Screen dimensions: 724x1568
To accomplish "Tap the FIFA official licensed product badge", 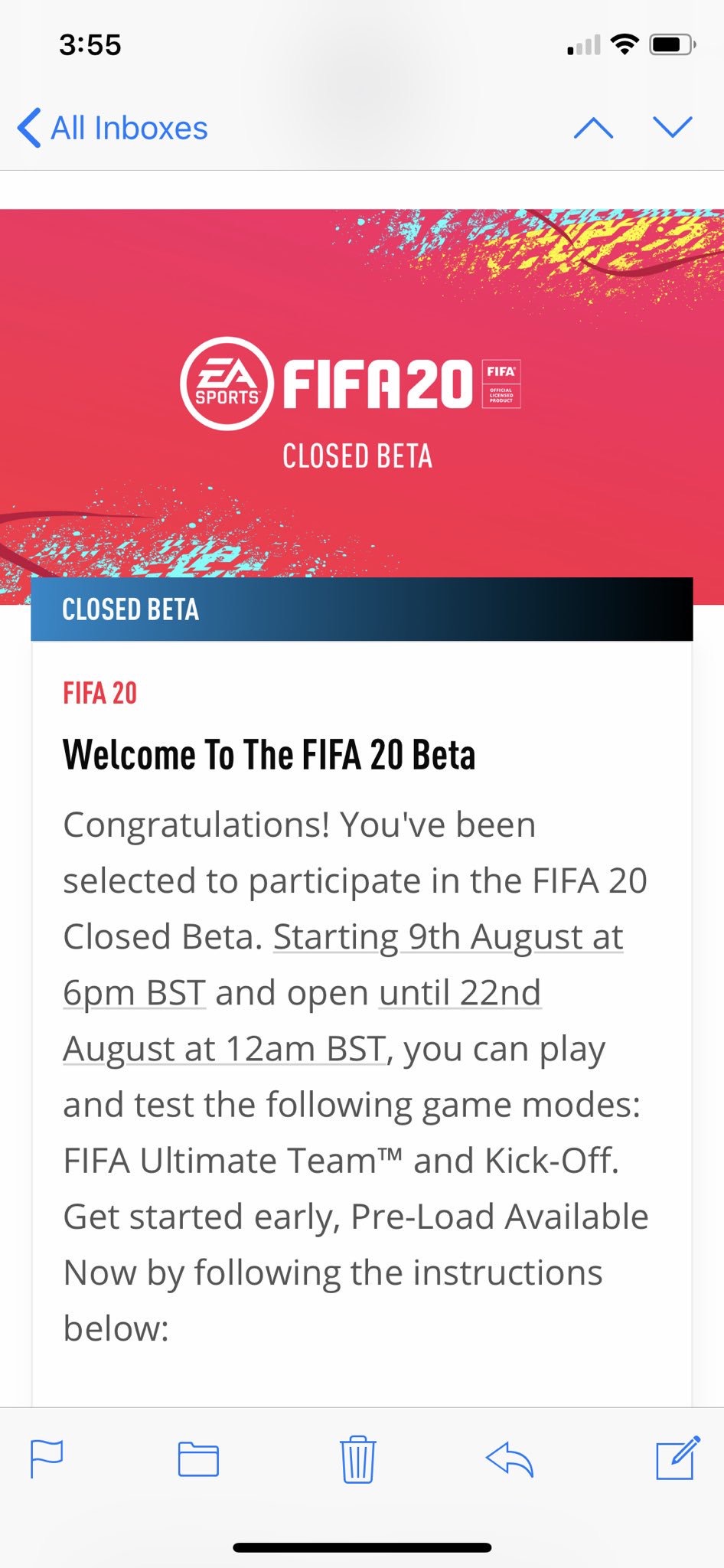I will point(501,384).
